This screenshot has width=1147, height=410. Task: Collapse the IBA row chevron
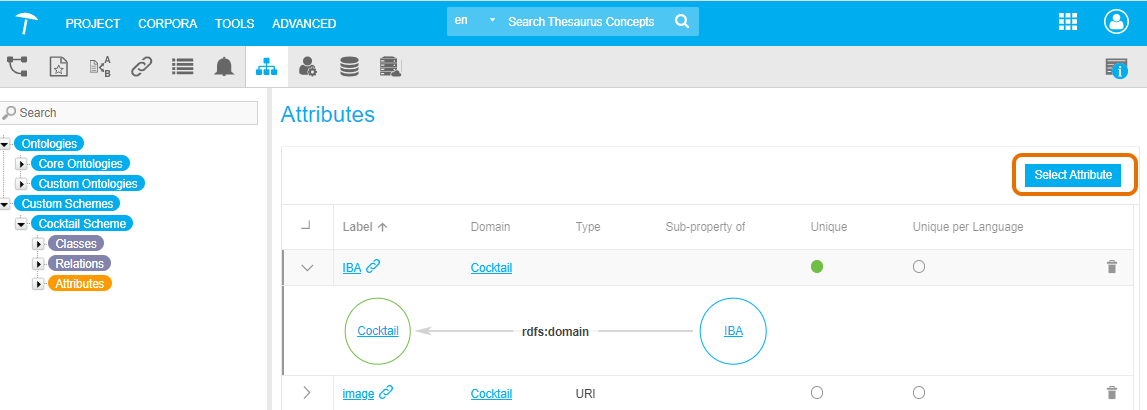point(307,267)
